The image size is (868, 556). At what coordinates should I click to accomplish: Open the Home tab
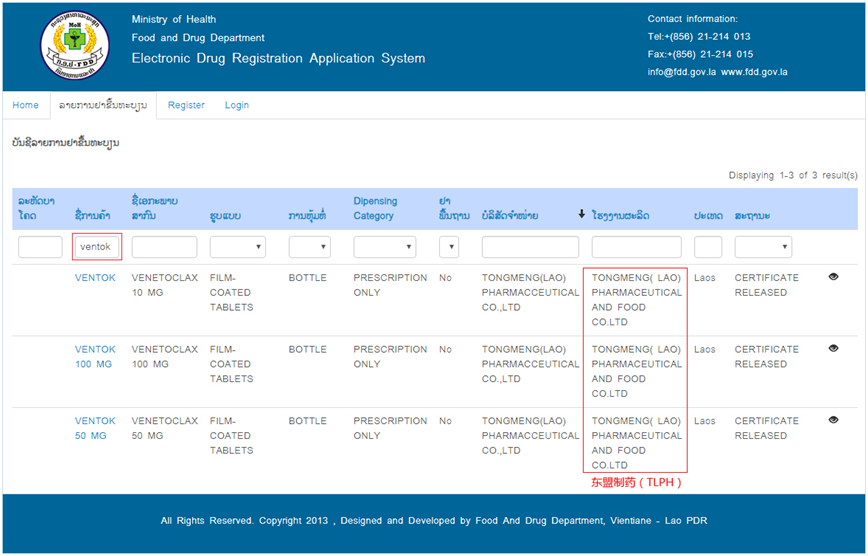[25, 105]
